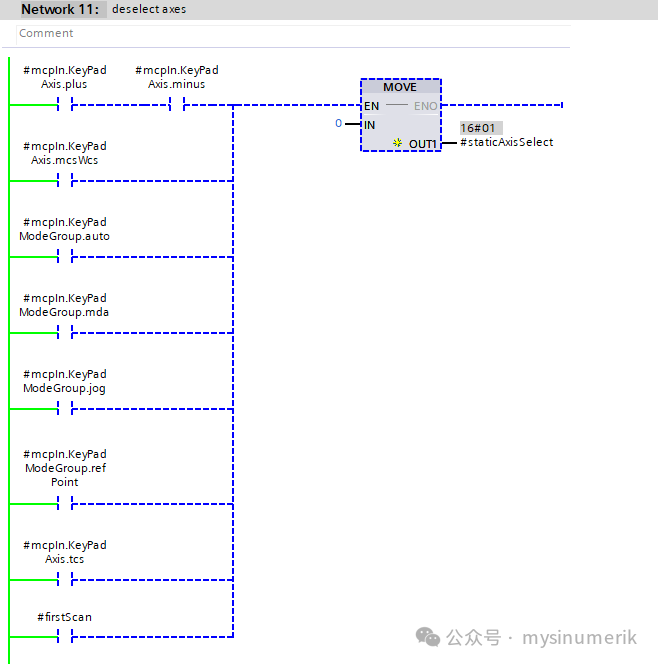The width and height of the screenshot is (658, 664).
Task: Click the IN pin of MOVE block
Action: [x=369, y=125]
